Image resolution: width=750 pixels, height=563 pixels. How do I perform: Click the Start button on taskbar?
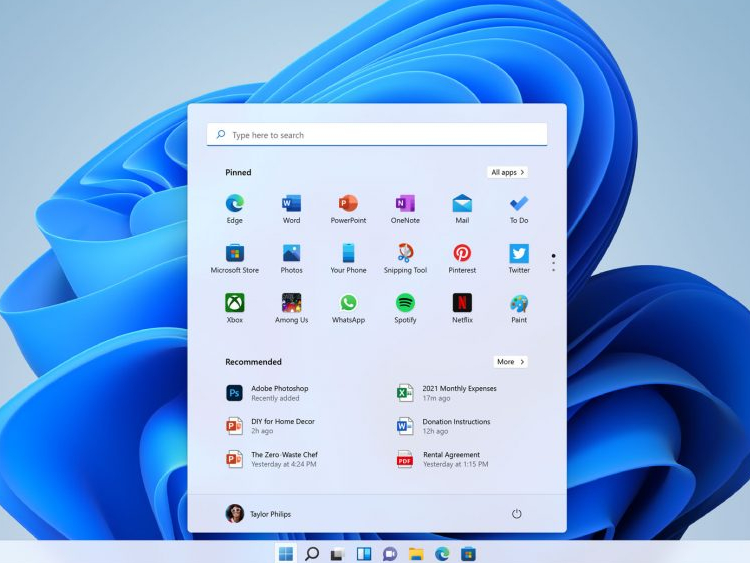tap(286, 554)
